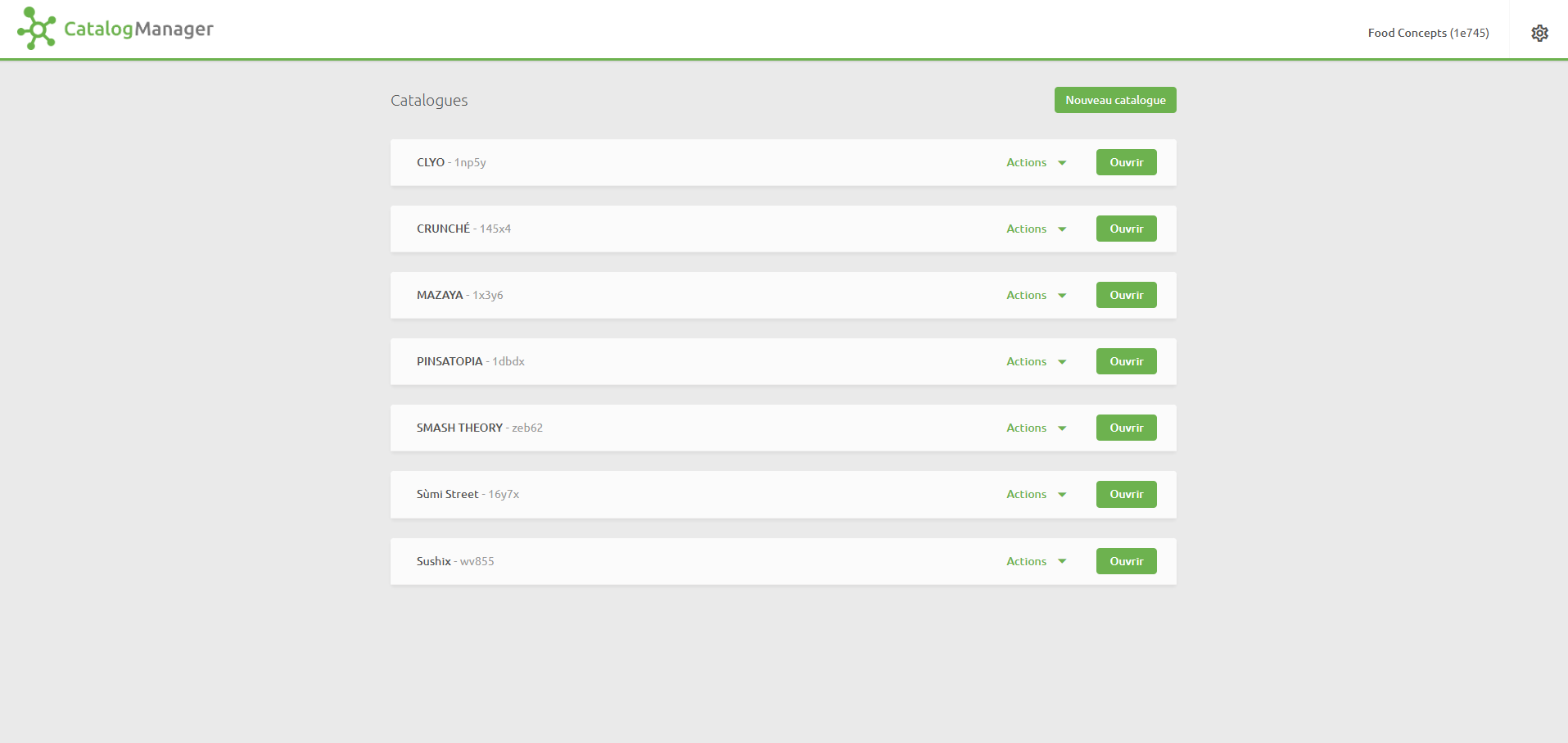Open the Sùmi Street catalogue

pos(1126,494)
